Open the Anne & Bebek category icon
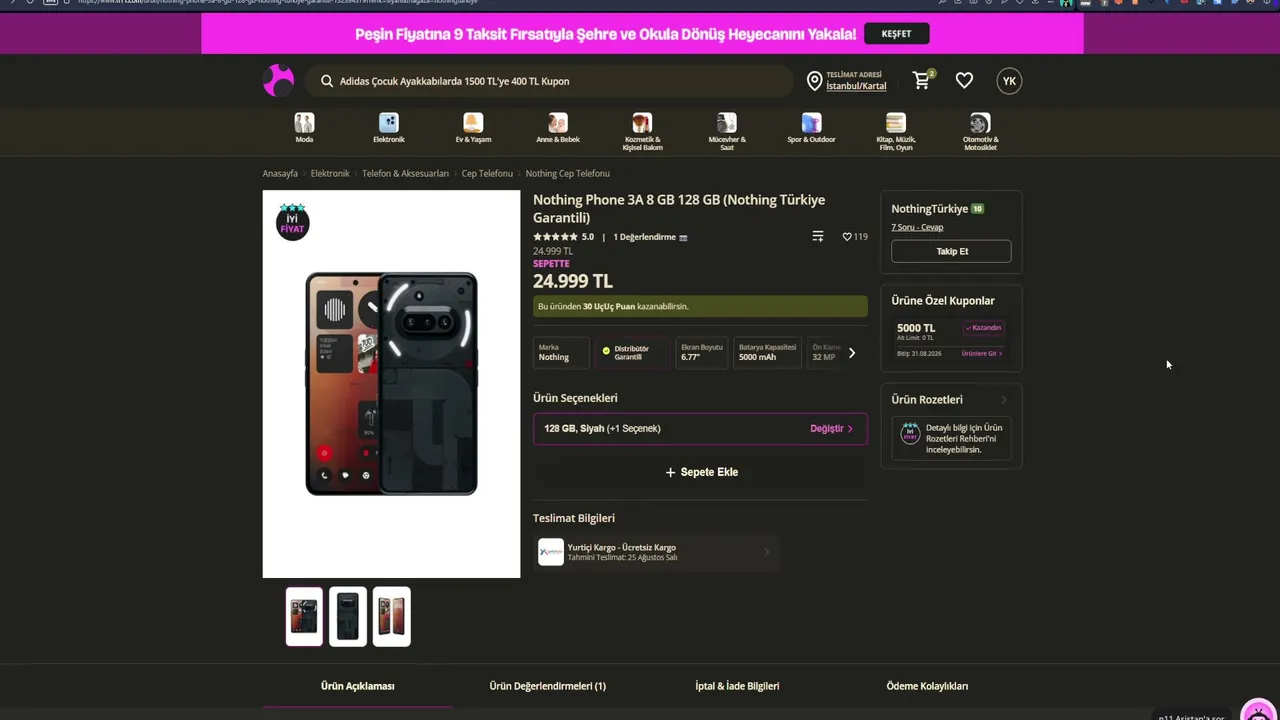1280x720 pixels. click(x=558, y=123)
